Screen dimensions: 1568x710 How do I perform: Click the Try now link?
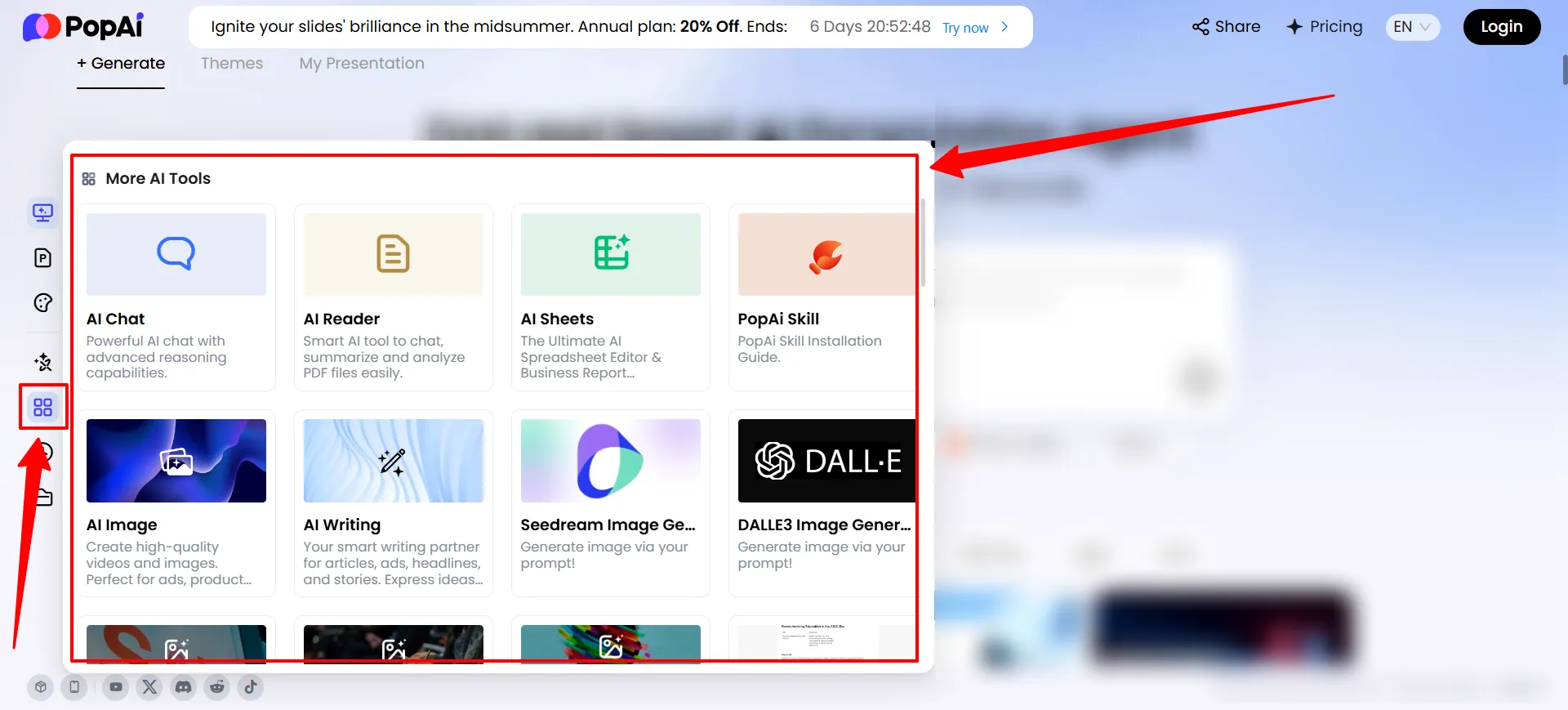[x=965, y=28]
